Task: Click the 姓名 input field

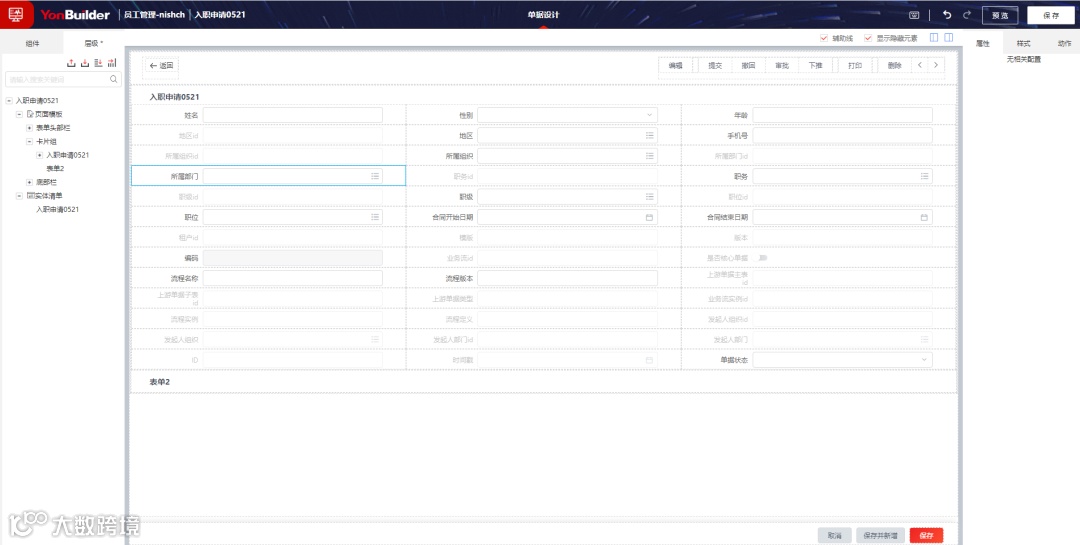Action: (293, 115)
